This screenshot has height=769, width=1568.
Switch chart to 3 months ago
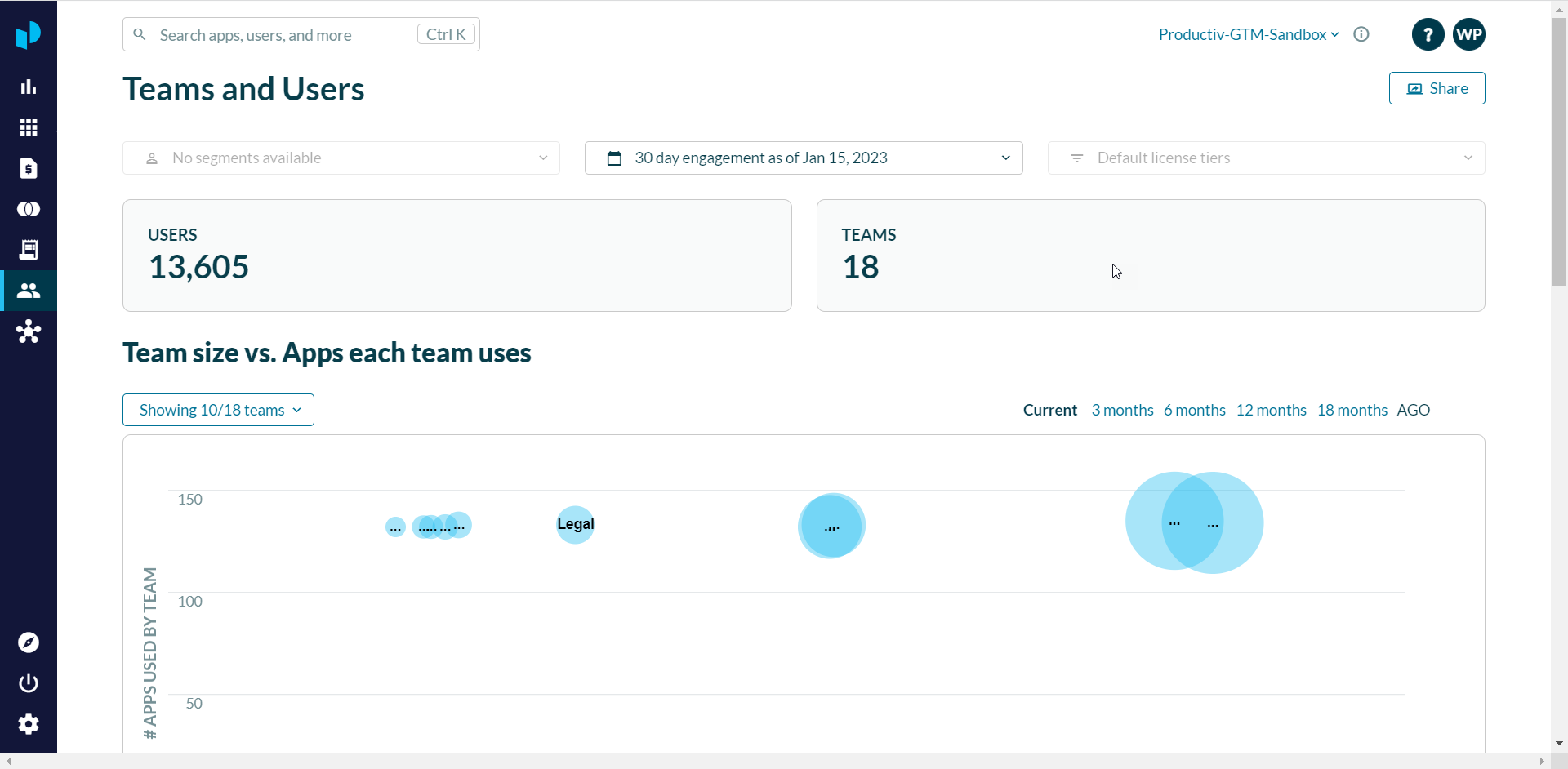click(x=1122, y=410)
